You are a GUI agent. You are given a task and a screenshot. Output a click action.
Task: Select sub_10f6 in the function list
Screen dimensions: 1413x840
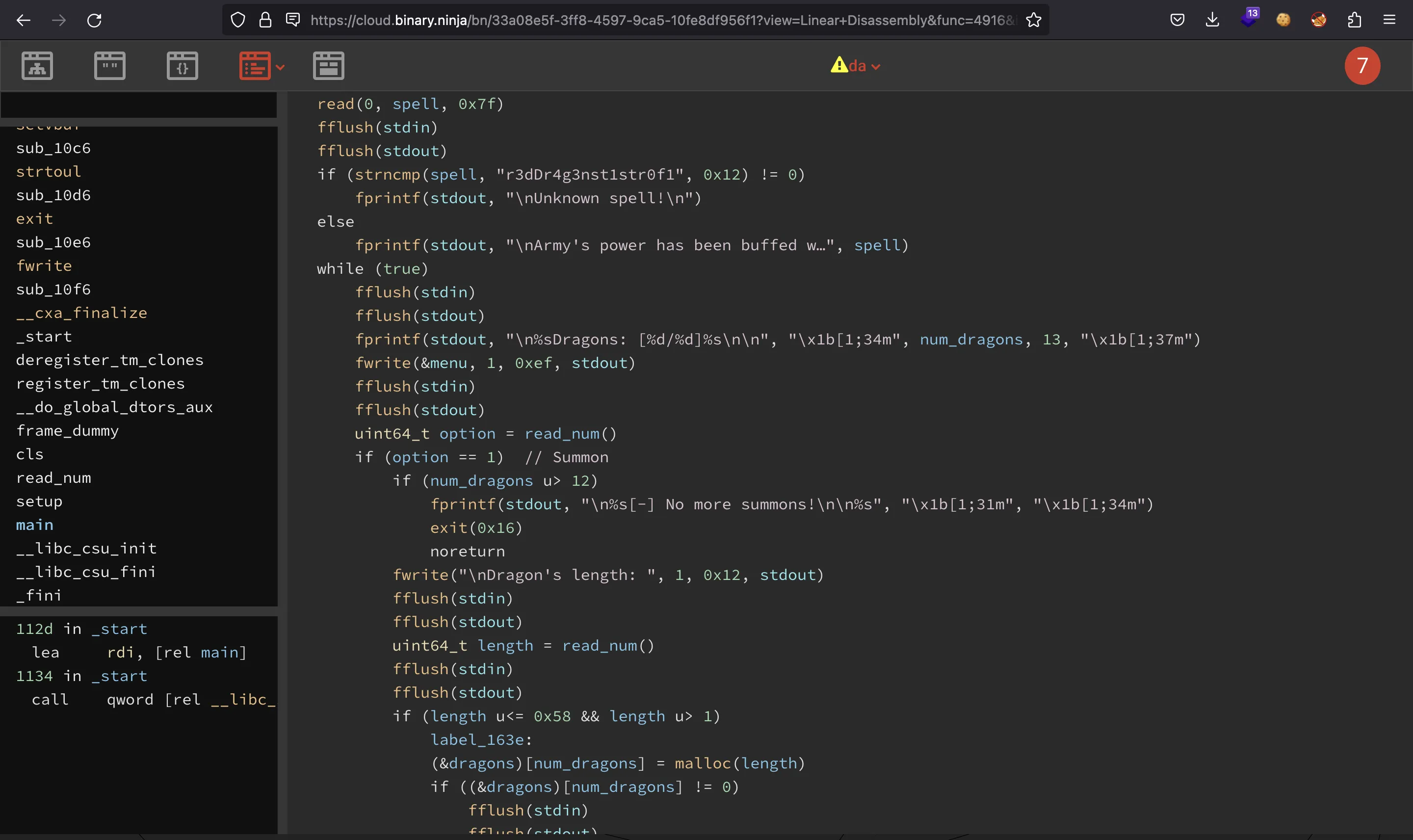(x=53, y=289)
